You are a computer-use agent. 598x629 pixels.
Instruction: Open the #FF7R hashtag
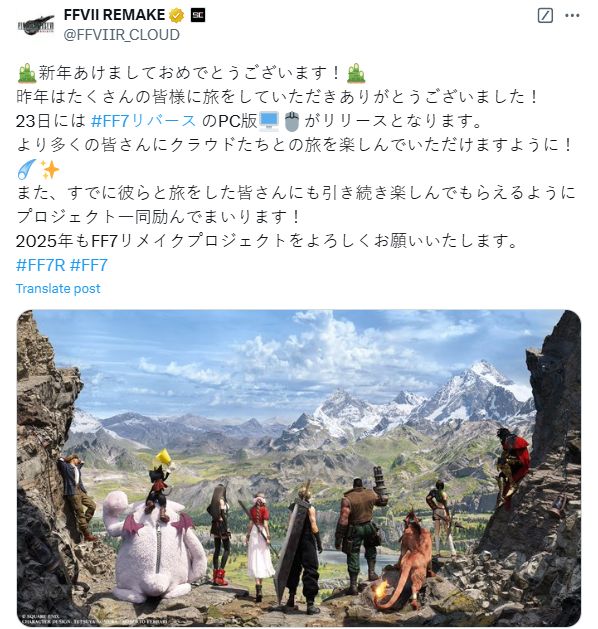41,265
